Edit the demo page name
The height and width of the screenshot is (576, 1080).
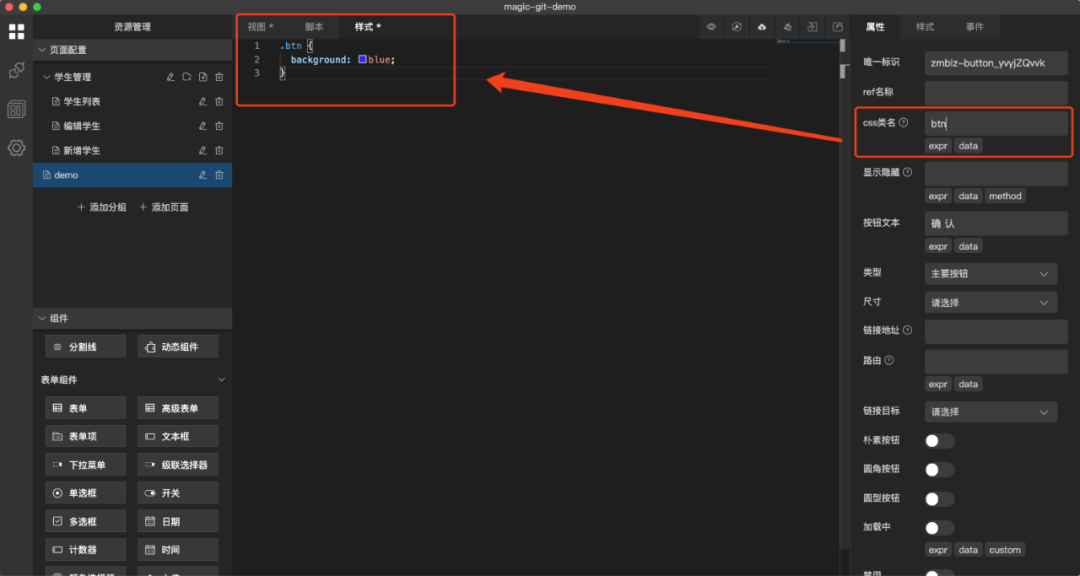click(202, 175)
